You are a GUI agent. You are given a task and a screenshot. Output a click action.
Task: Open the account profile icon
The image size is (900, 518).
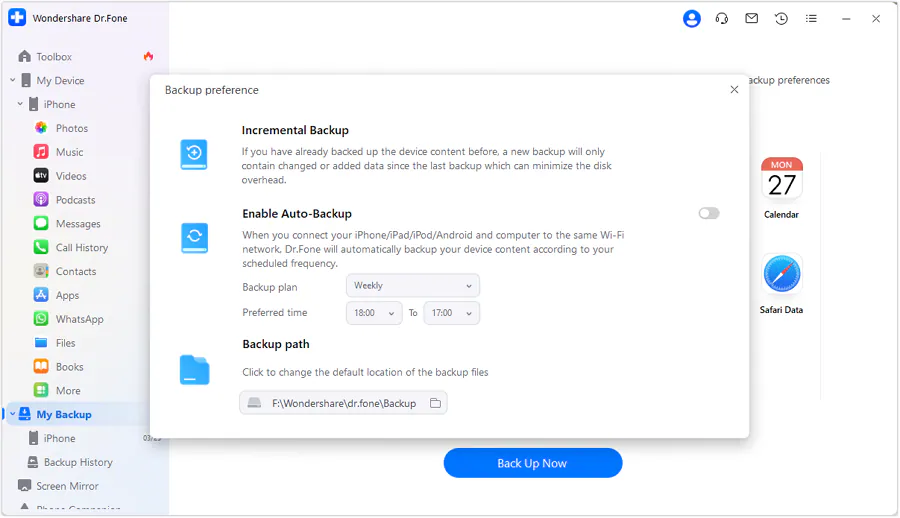691,19
